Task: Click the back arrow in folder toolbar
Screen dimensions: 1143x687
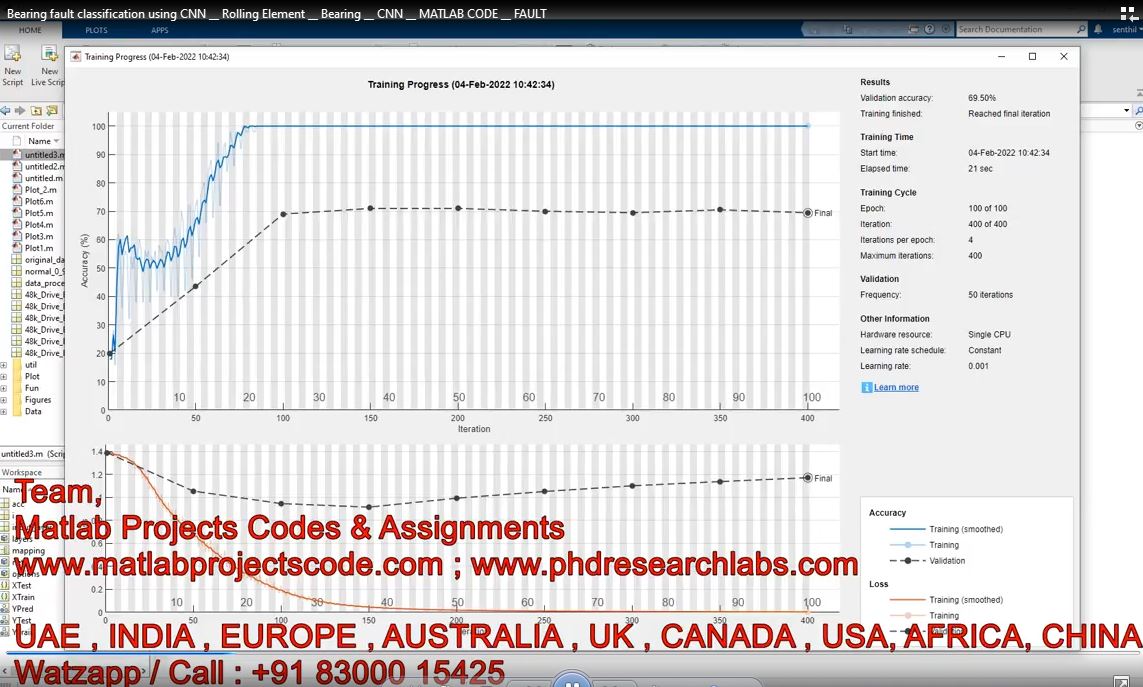Action: point(5,110)
